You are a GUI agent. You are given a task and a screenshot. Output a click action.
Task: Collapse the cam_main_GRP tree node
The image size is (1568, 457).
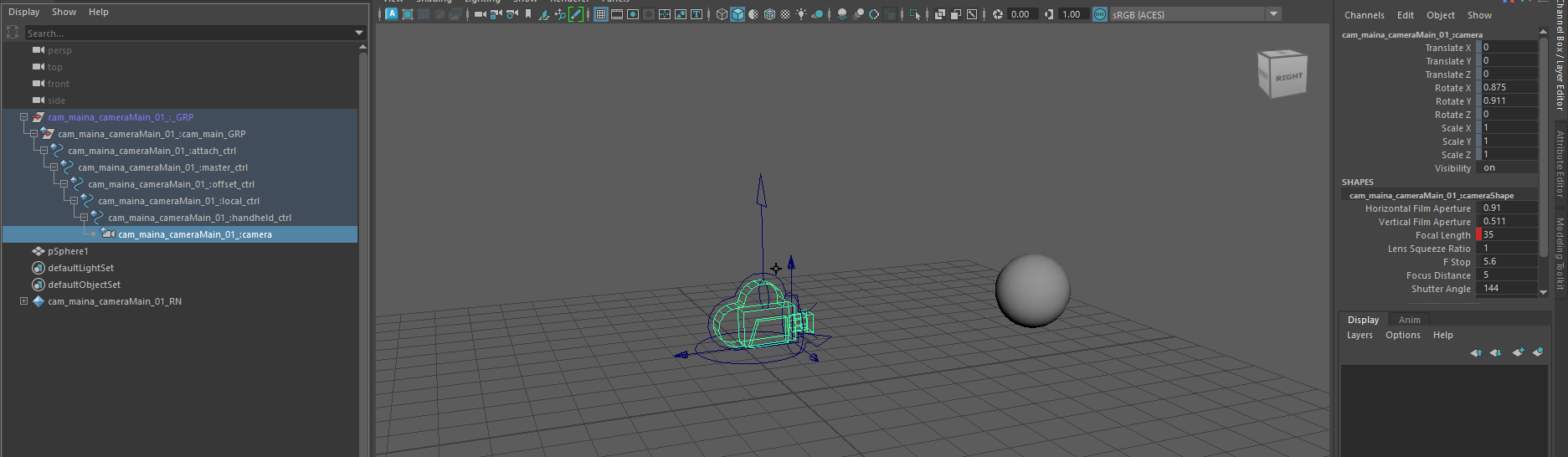click(x=33, y=134)
